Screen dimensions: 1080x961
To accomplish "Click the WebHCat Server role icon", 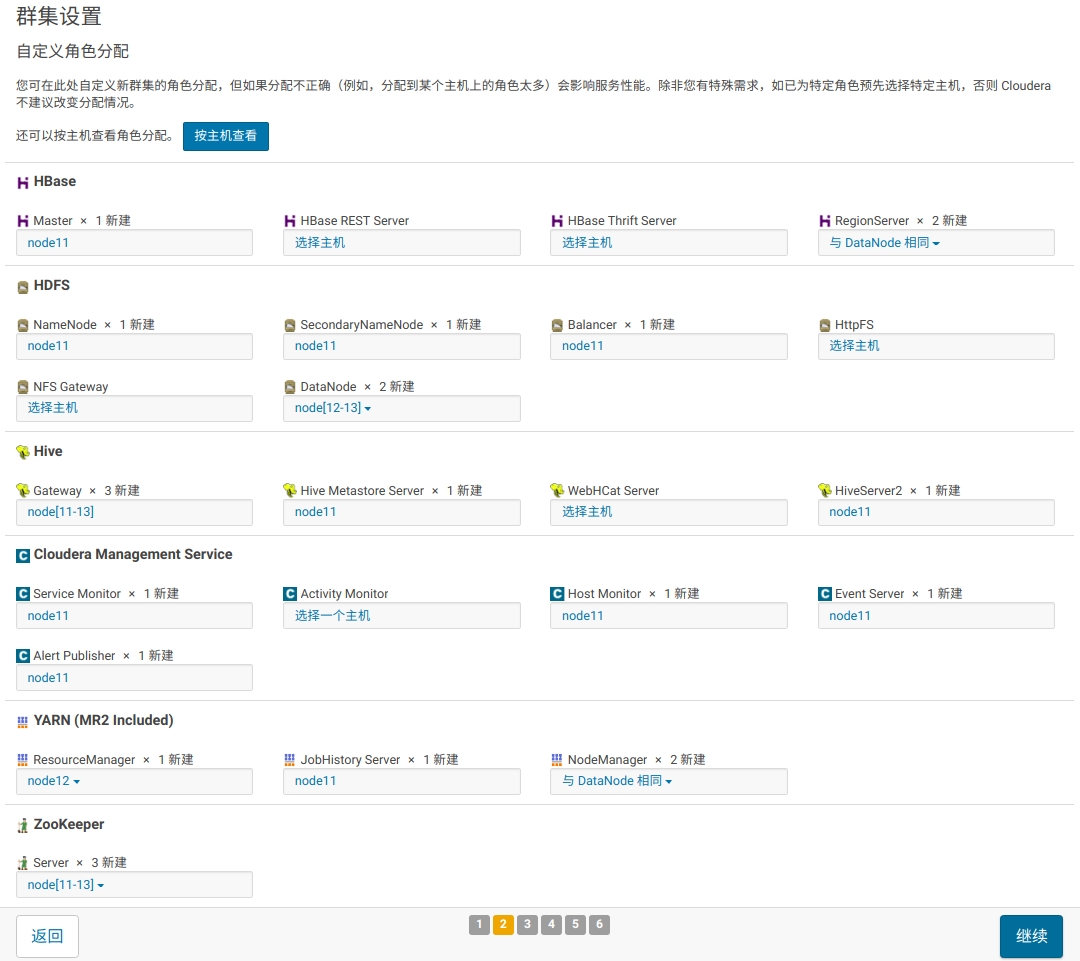I will click(x=557, y=490).
